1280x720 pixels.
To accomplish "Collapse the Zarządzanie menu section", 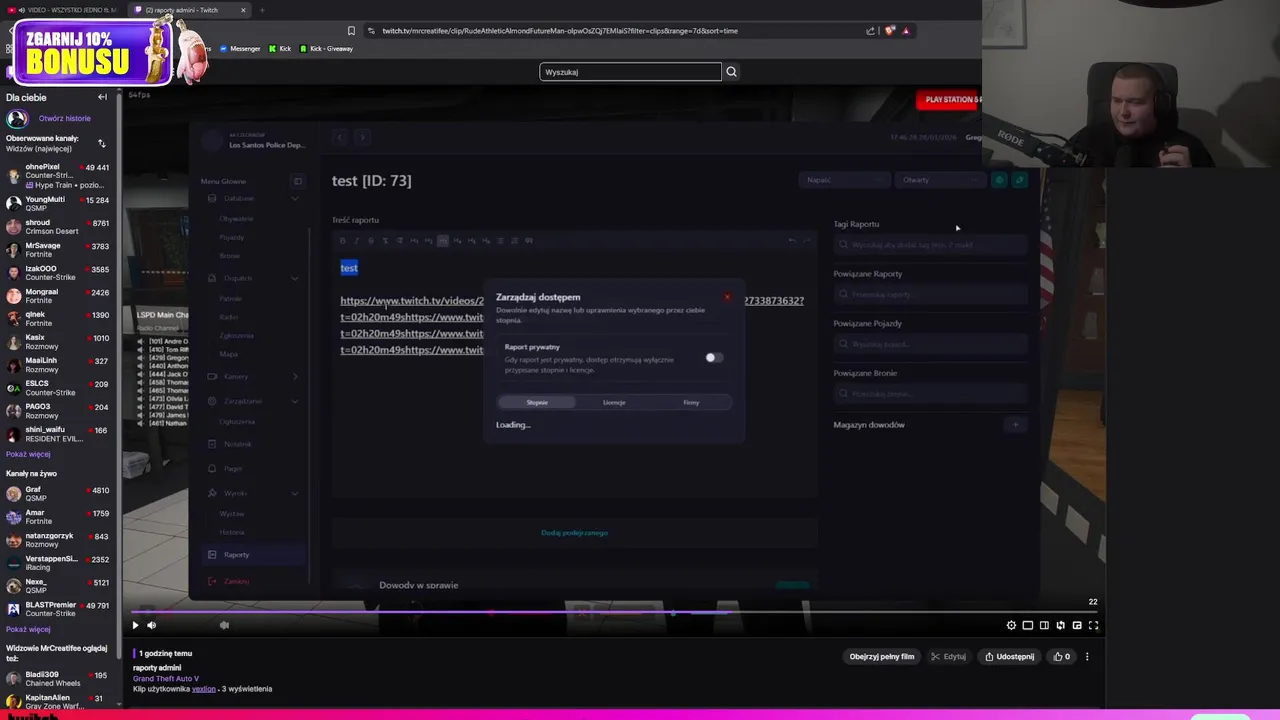I will click(x=294, y=401).
